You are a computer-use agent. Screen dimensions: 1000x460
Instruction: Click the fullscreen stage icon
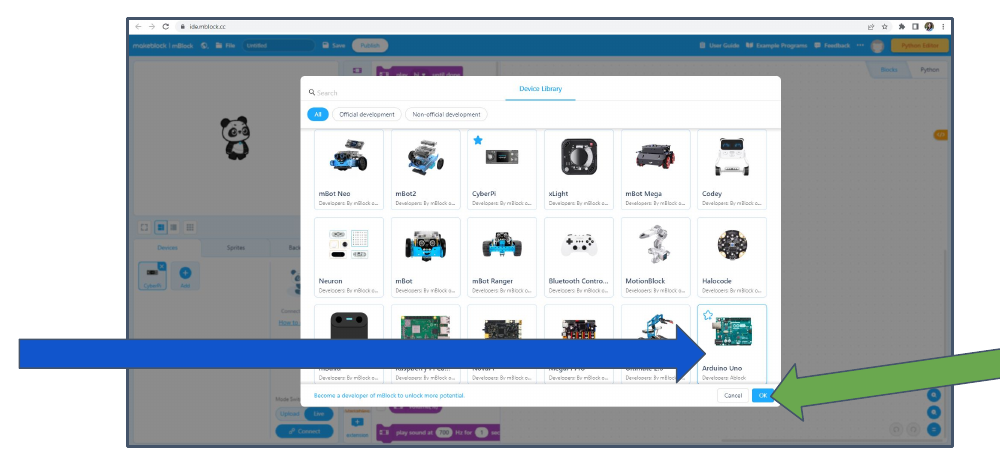144,227
